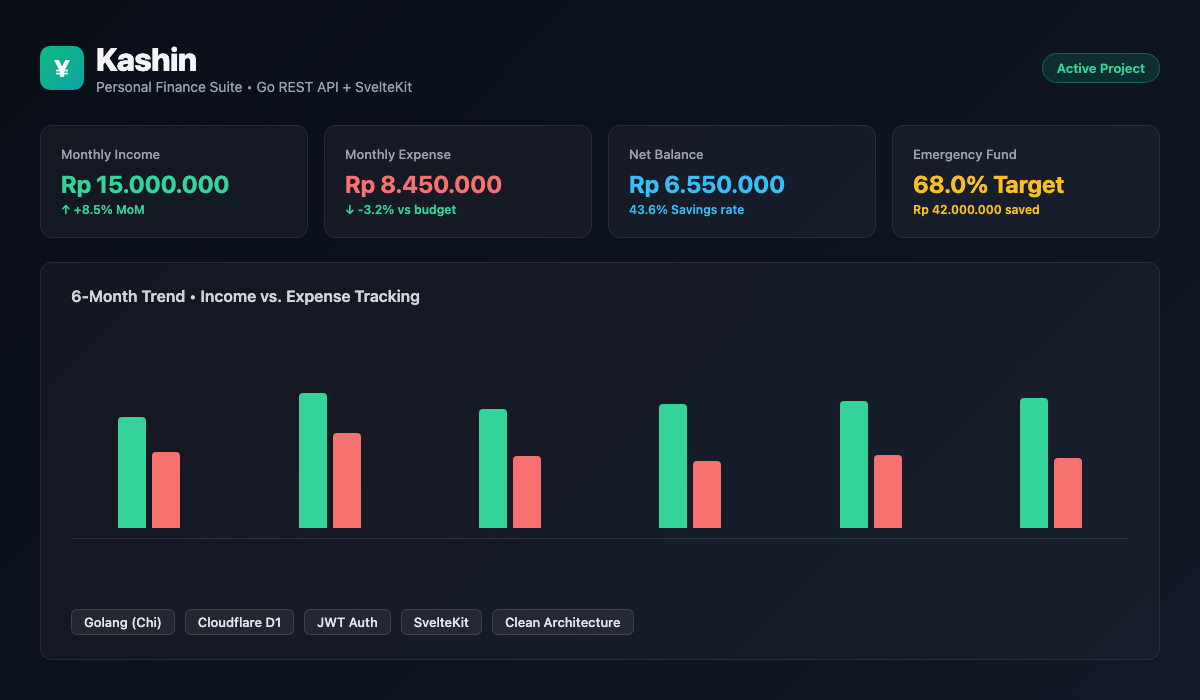Click the 6-Month Trend chart title
The width and height of the screenshot is (1200, 700).
point(246,297)
